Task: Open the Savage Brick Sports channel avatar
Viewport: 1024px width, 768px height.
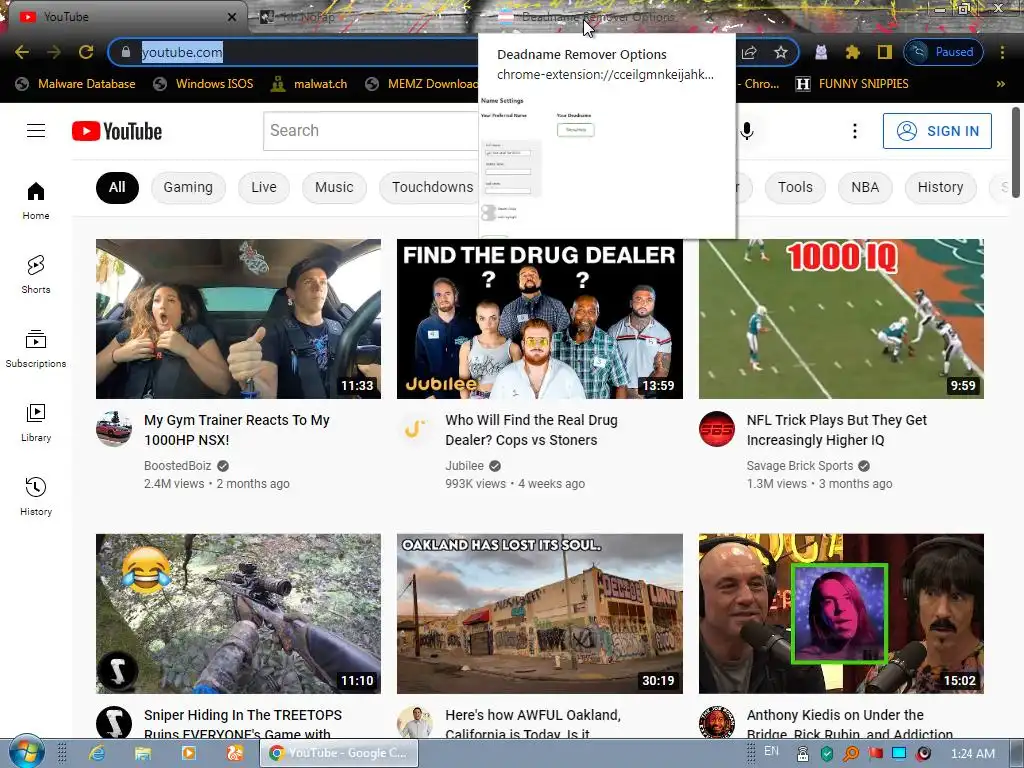Action: click(716, 428)
